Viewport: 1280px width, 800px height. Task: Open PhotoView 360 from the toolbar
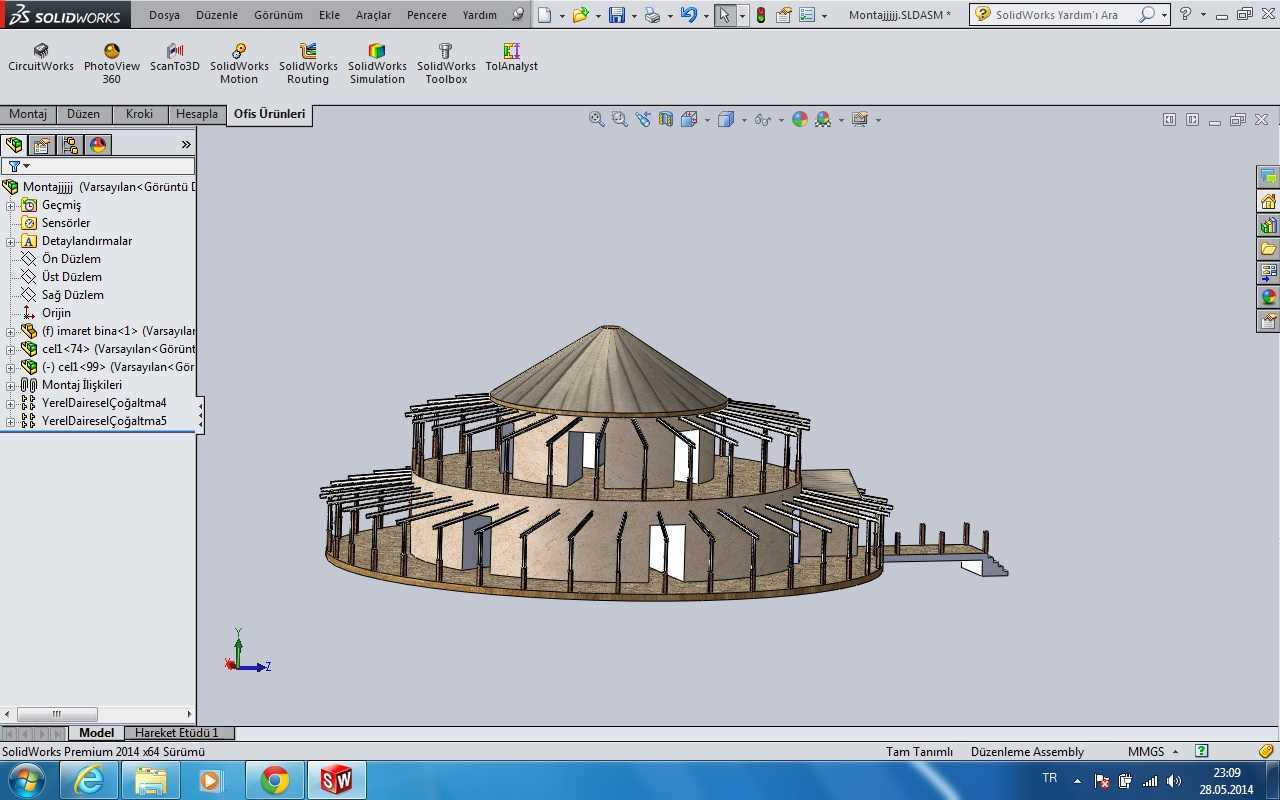(111, 64)
